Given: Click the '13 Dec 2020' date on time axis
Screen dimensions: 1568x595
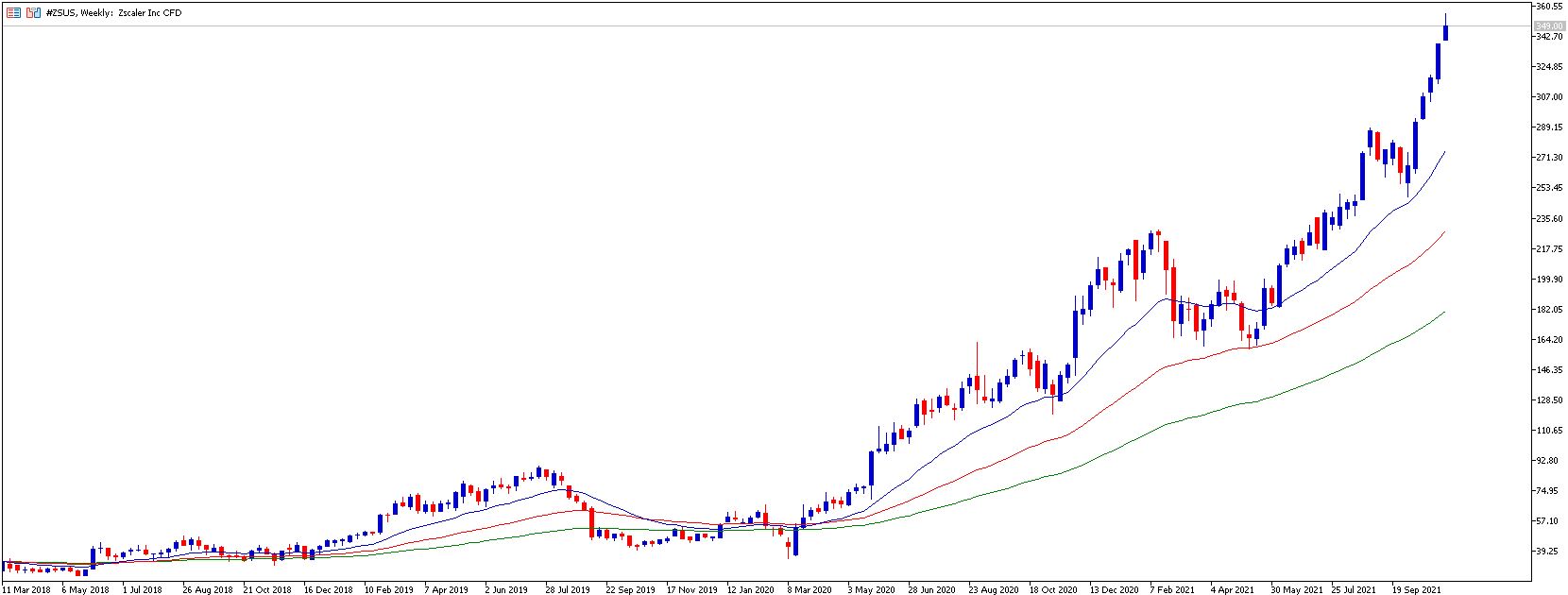Looking at the screenshot, I should point(1115,589).
